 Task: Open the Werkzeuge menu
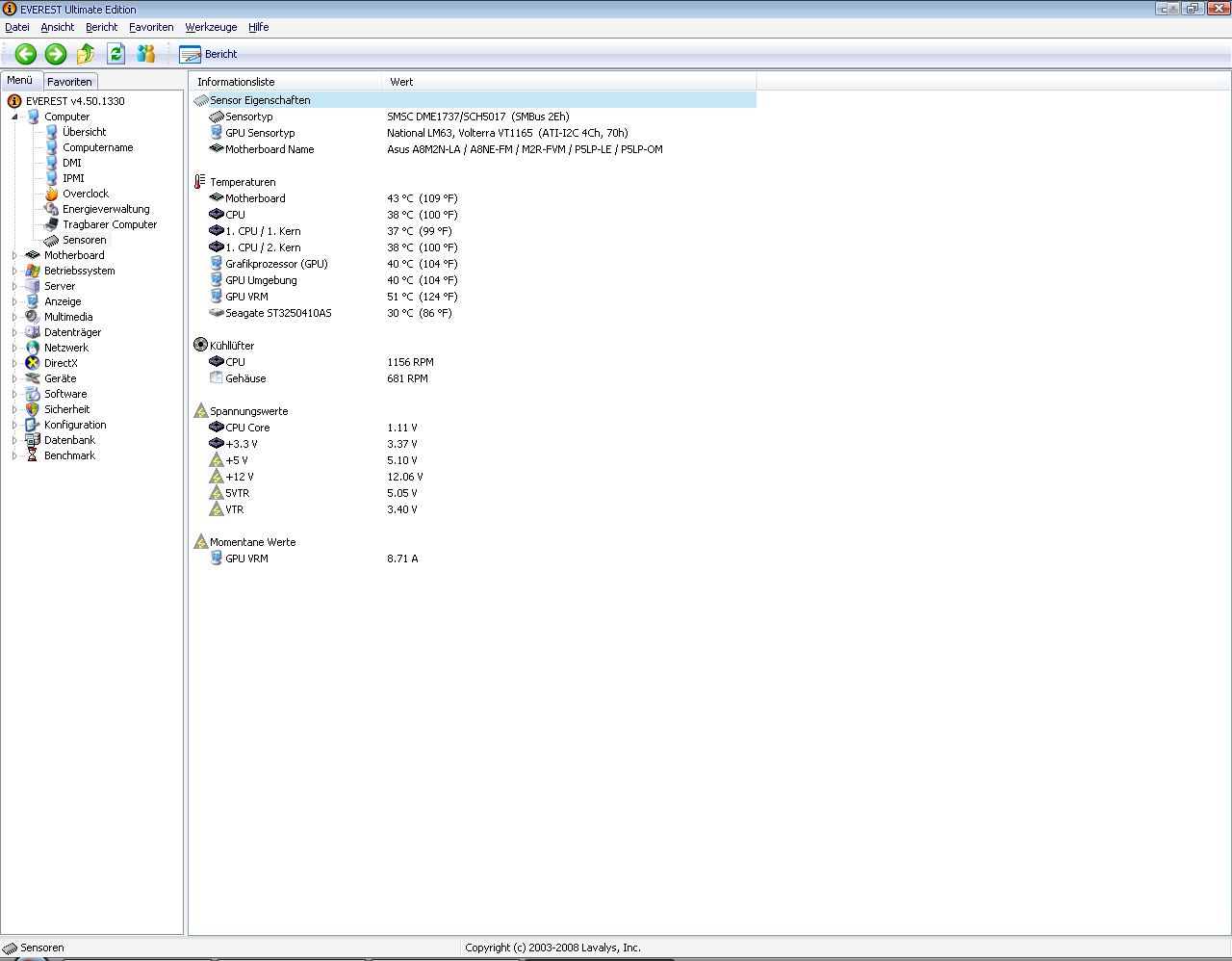pos(212,27)
